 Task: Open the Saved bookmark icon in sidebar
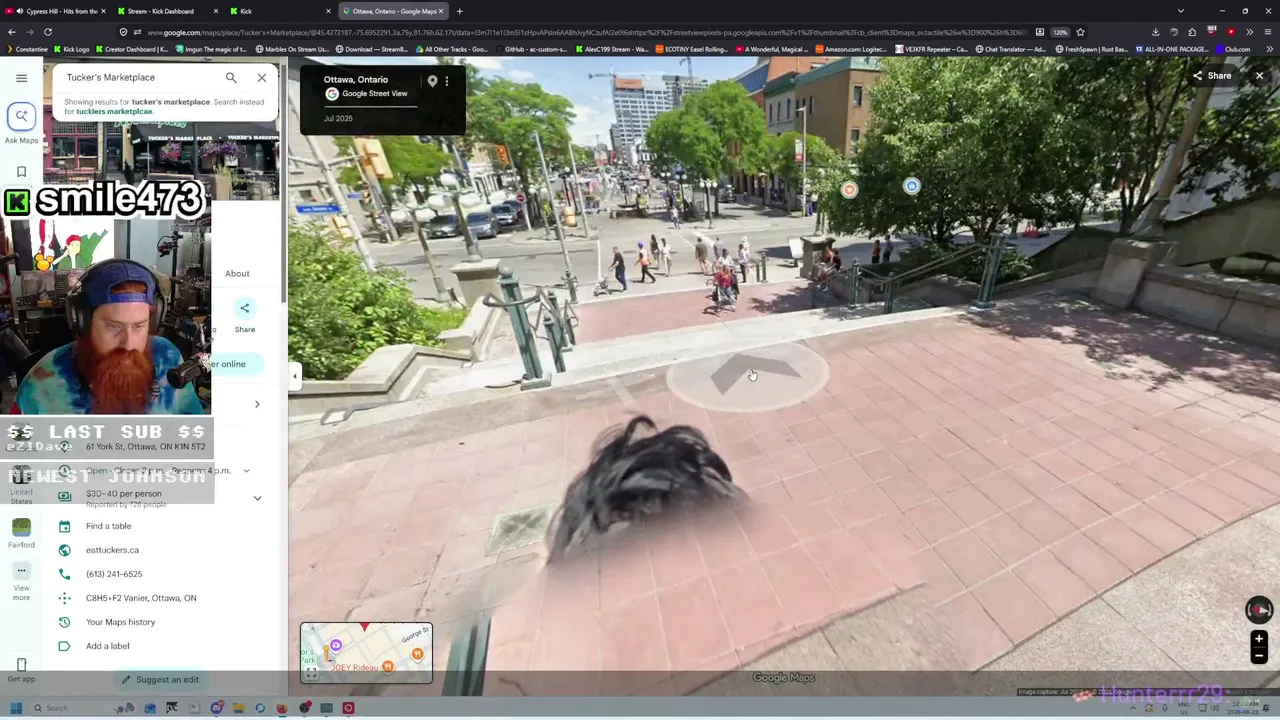pyautogui.click(x=21, y=172)
